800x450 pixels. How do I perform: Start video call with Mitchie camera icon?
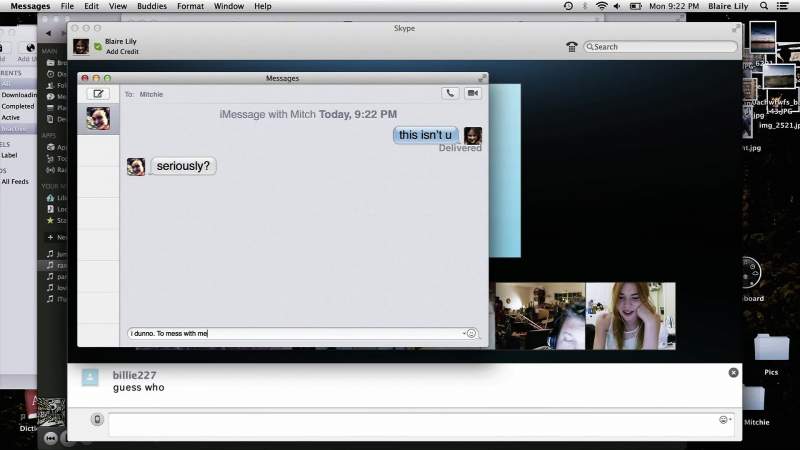(x=473, y=93)
